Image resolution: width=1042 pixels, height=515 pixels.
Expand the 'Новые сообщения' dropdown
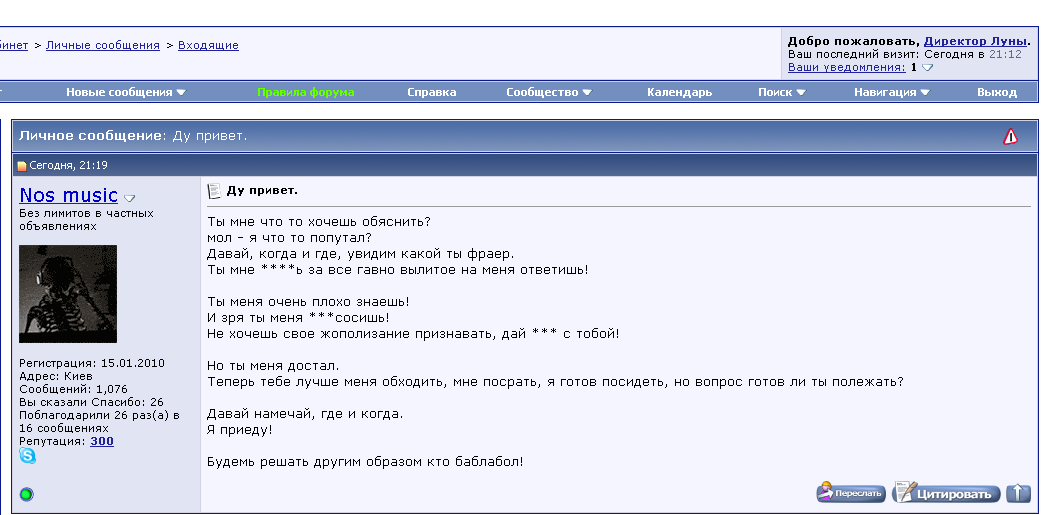126,92
